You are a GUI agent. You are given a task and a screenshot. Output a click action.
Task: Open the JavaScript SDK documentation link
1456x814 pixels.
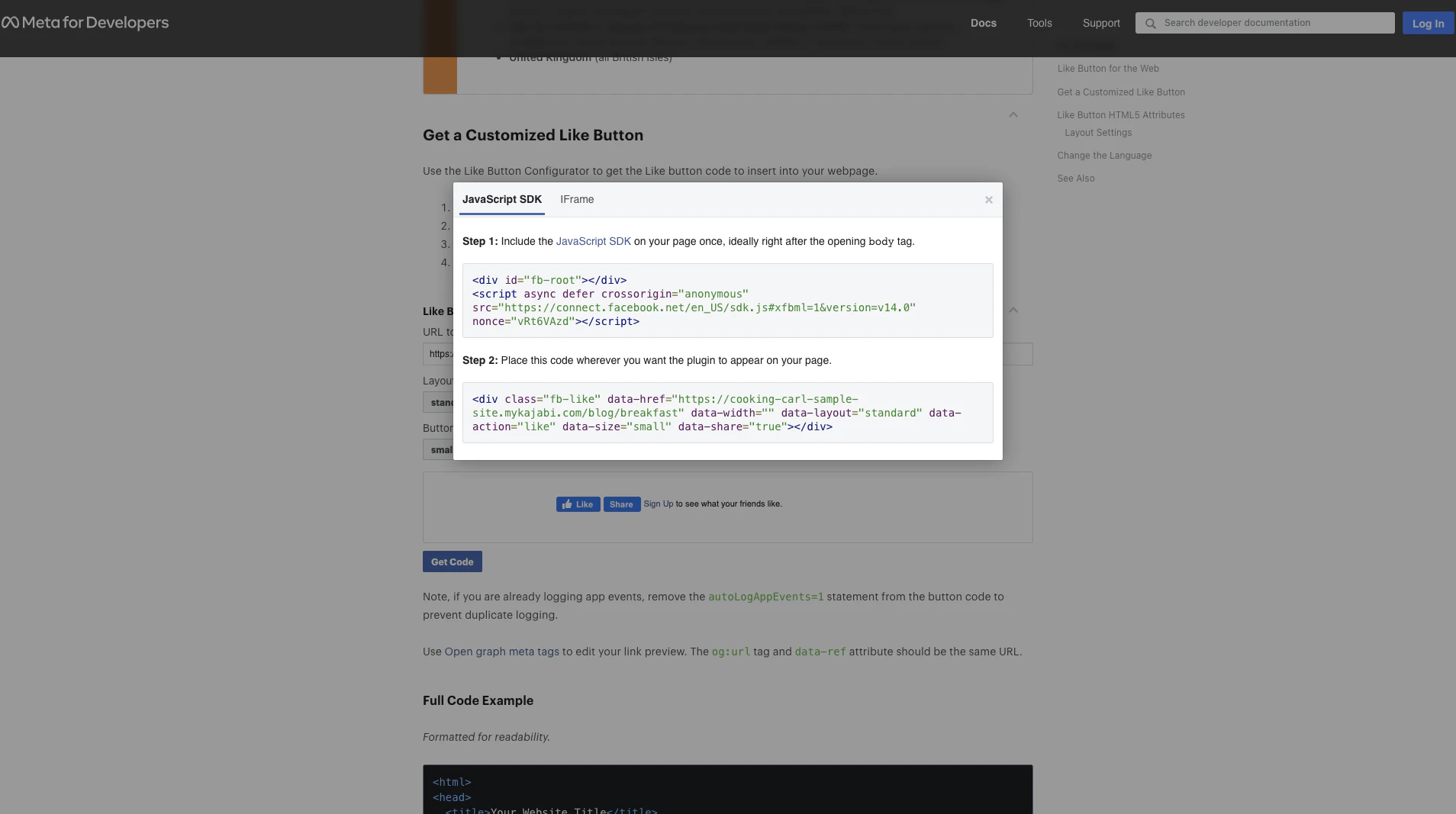click(x=593, y=241)
